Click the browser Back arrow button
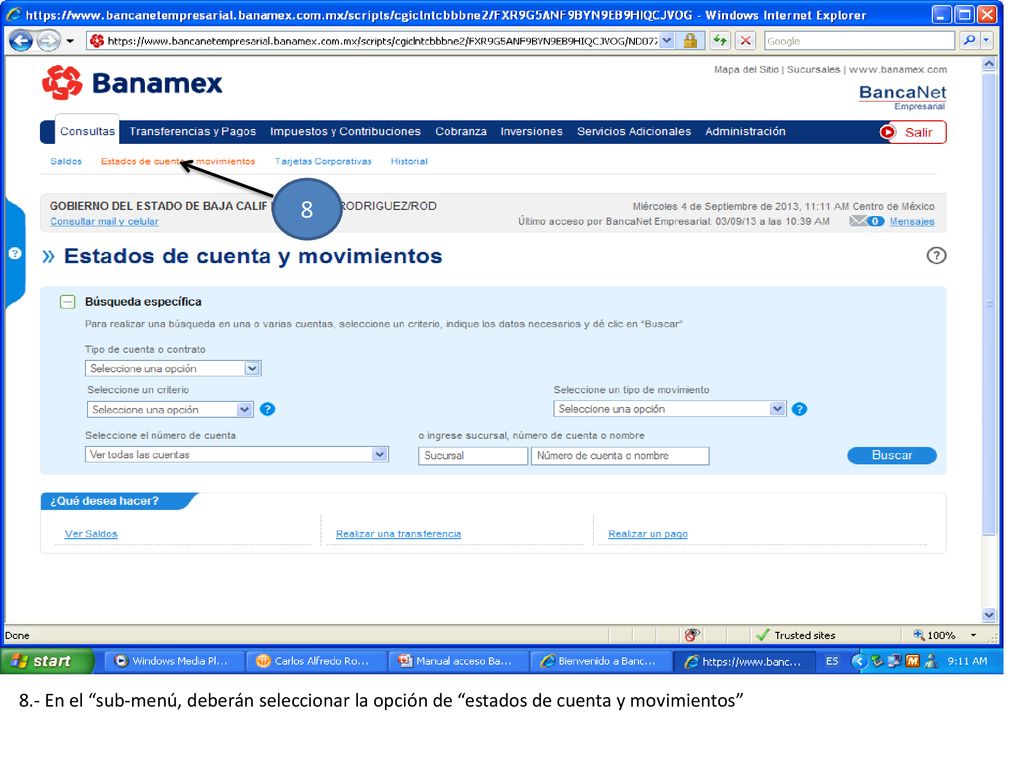 coord(20,40)
